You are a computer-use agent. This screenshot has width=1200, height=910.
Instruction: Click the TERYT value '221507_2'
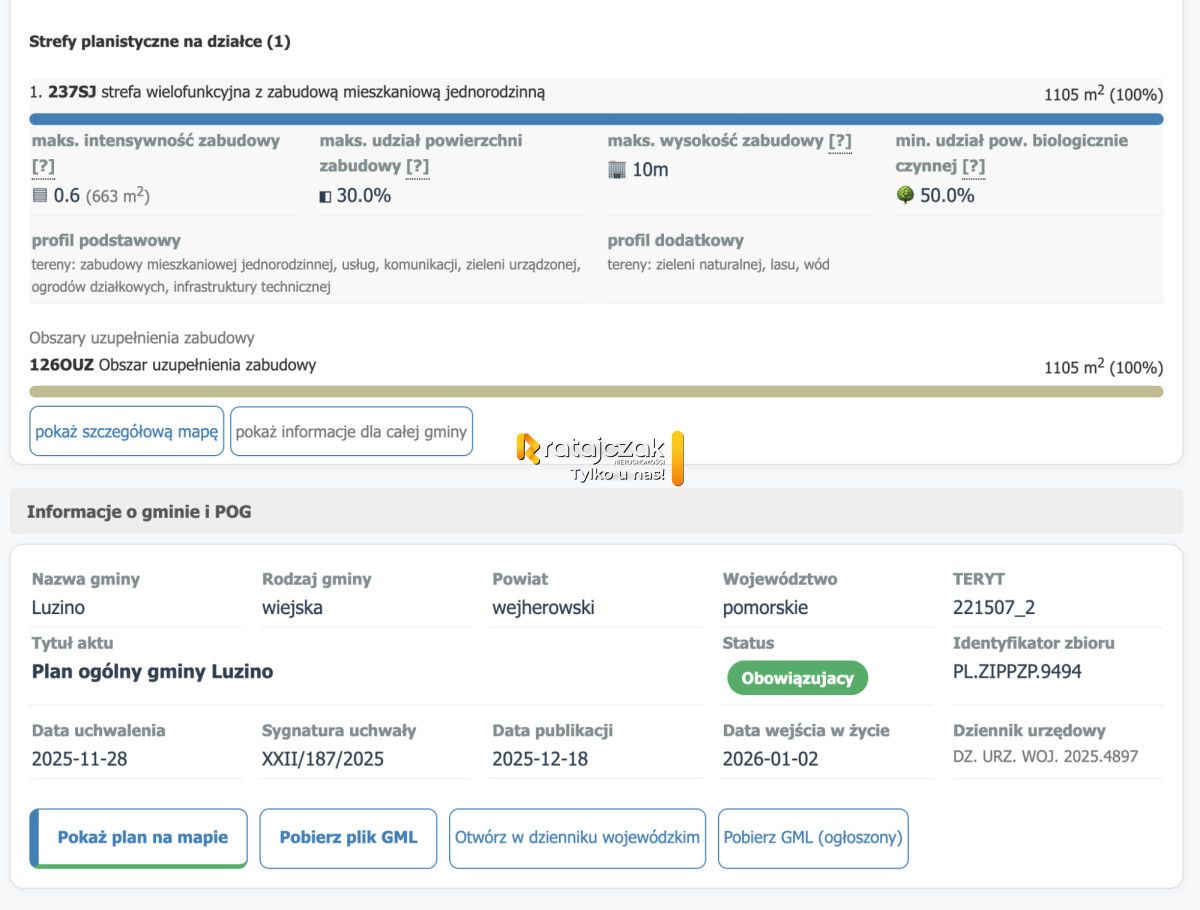coord(994,607)
